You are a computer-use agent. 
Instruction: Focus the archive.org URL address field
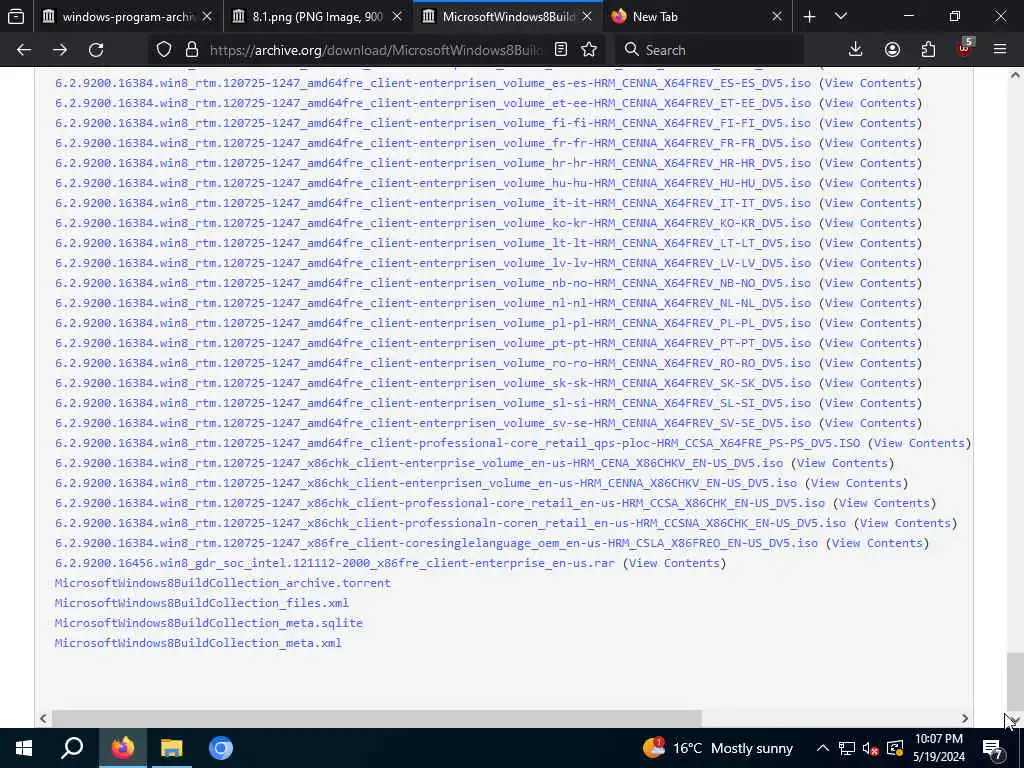coord(376,50)
